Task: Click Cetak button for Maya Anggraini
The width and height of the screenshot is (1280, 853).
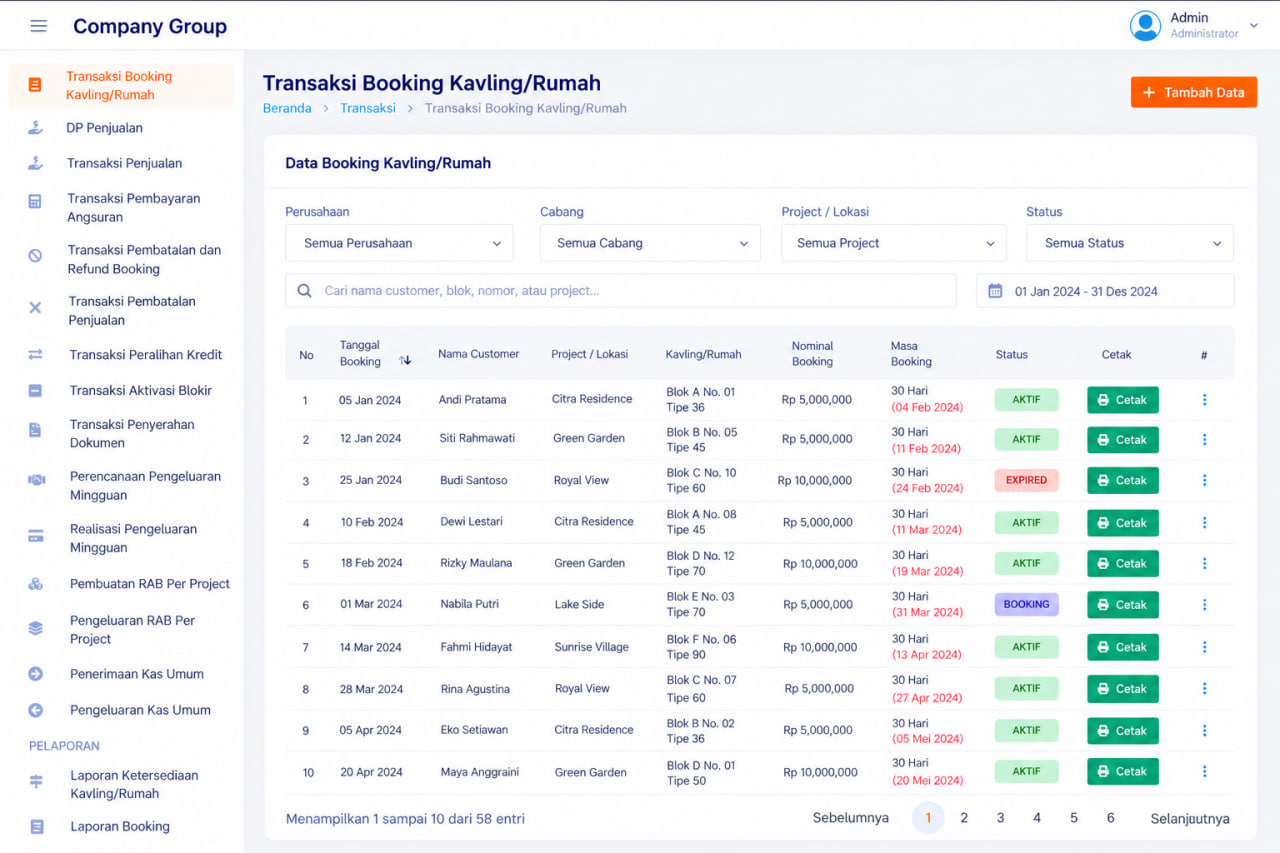Action: click(x=1123, y=772)
